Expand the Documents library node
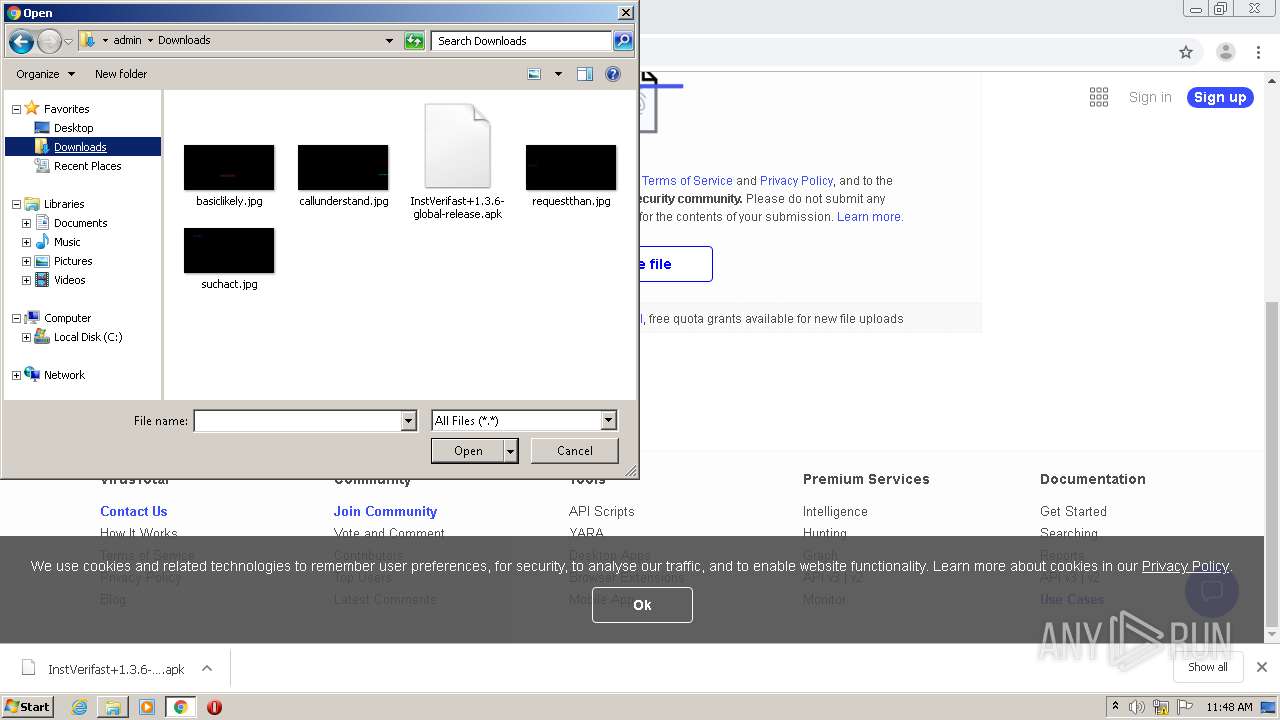 click(26, 223)
